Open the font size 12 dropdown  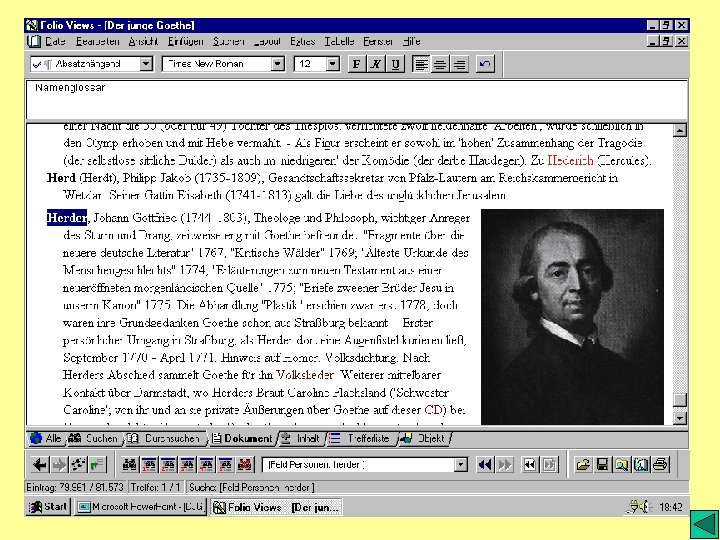(x=332, y=64)
